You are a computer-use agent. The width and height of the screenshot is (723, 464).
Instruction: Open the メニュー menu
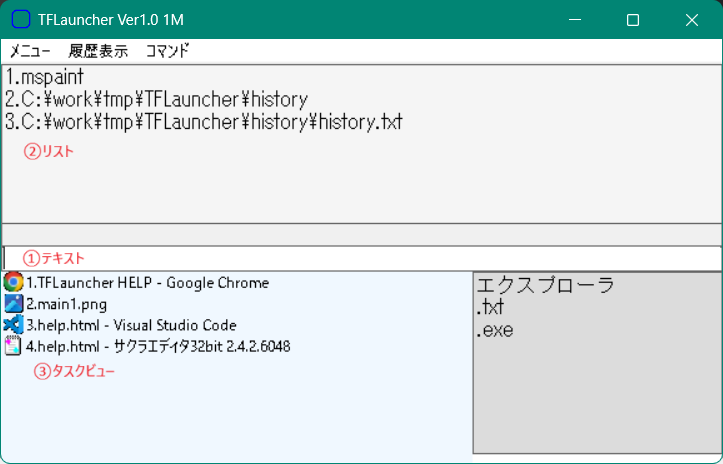pos(30,51)
